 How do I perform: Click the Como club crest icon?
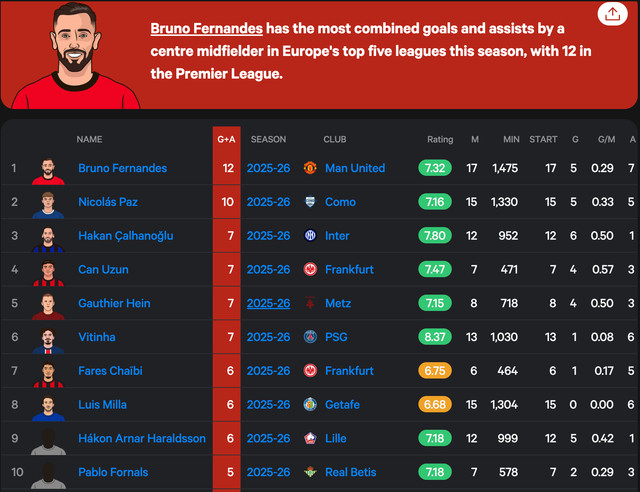click(x=310, y=202)
